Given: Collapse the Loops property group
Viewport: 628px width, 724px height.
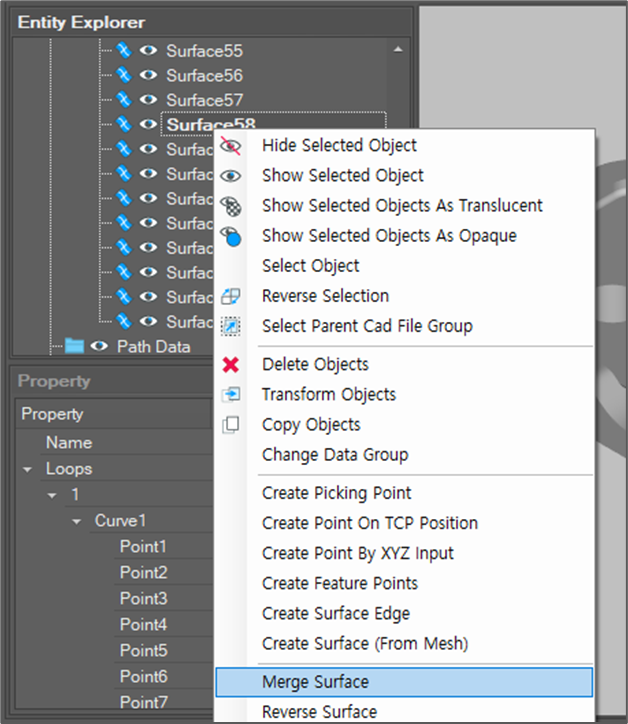Looking at the screenshot, I should (x=27, y=469).
